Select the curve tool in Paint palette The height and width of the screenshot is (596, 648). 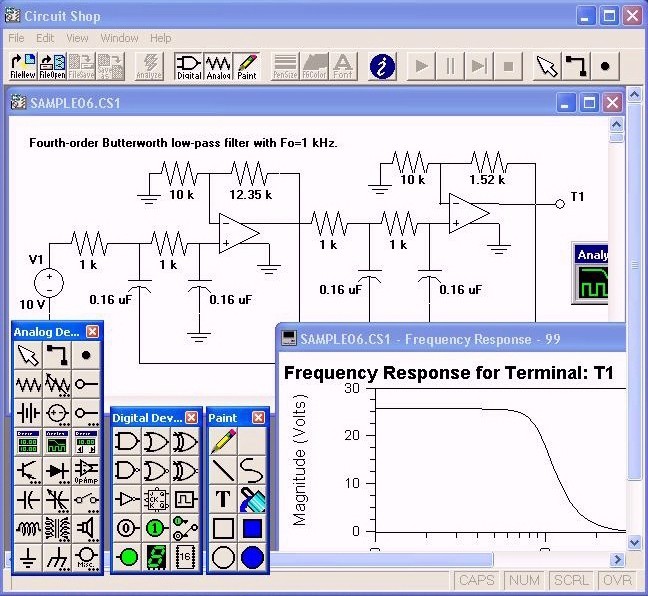(252, 470)
